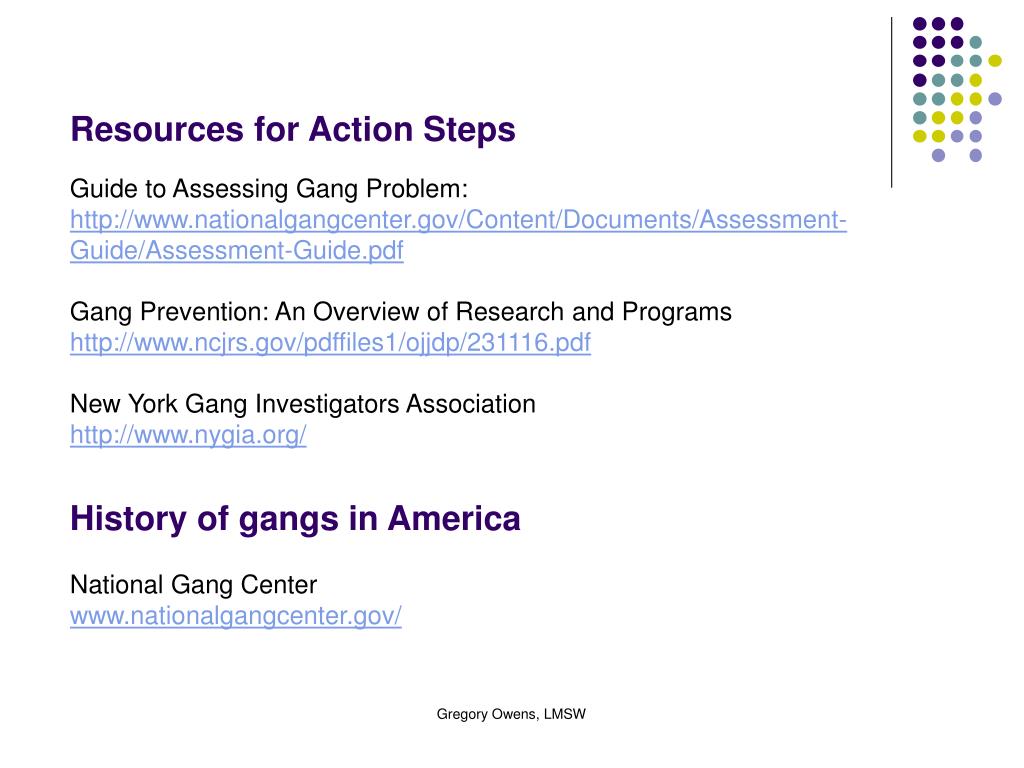
Task: Select "New York Gang Investigators Association" text
Action: pos(303,404)
